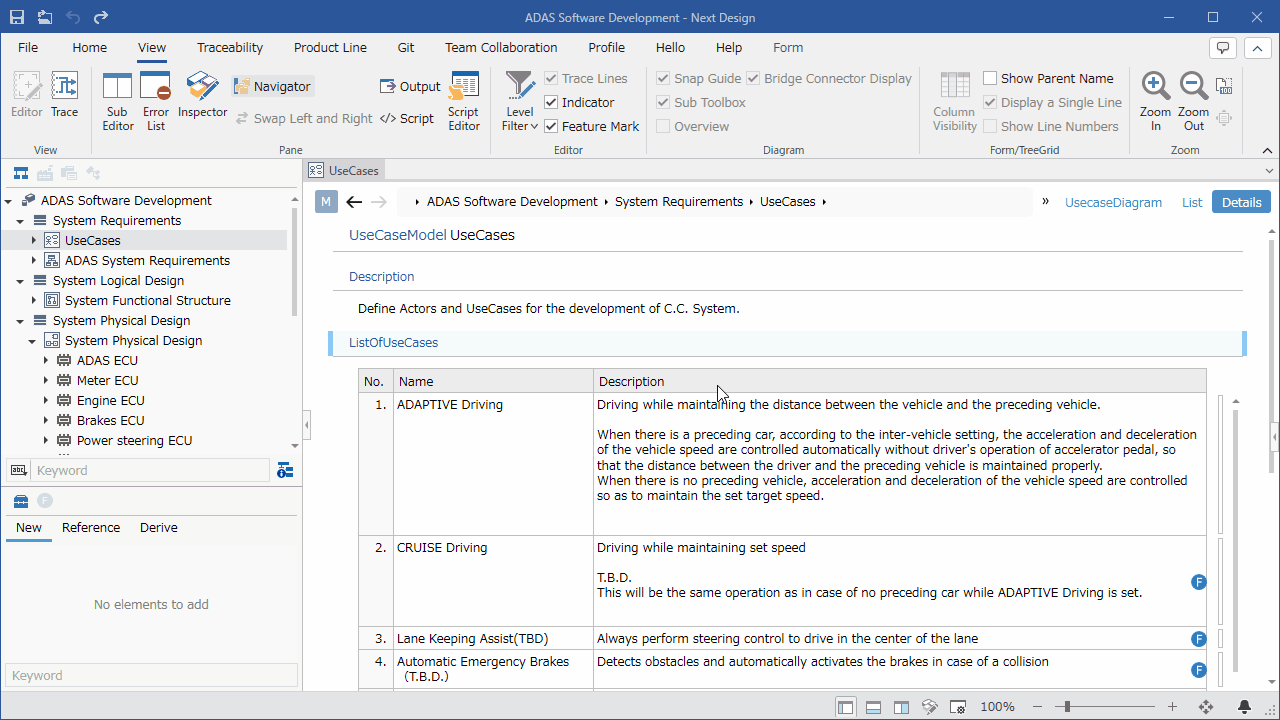Click the page-fit icon beside Zoom Out

point(1224,87)
